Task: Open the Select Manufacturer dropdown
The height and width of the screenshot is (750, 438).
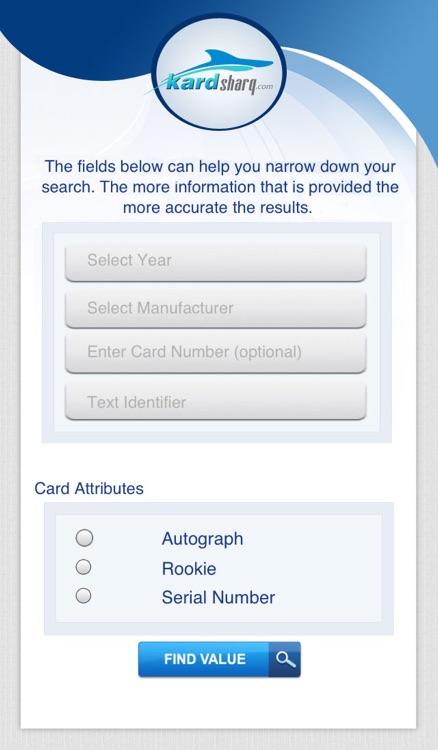Action: [x=216, y=309]
